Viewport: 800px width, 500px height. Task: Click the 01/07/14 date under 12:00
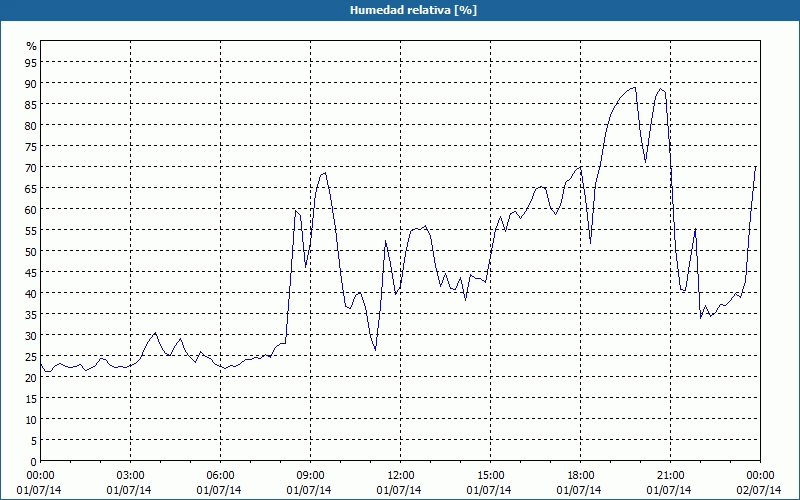[399, 490]
